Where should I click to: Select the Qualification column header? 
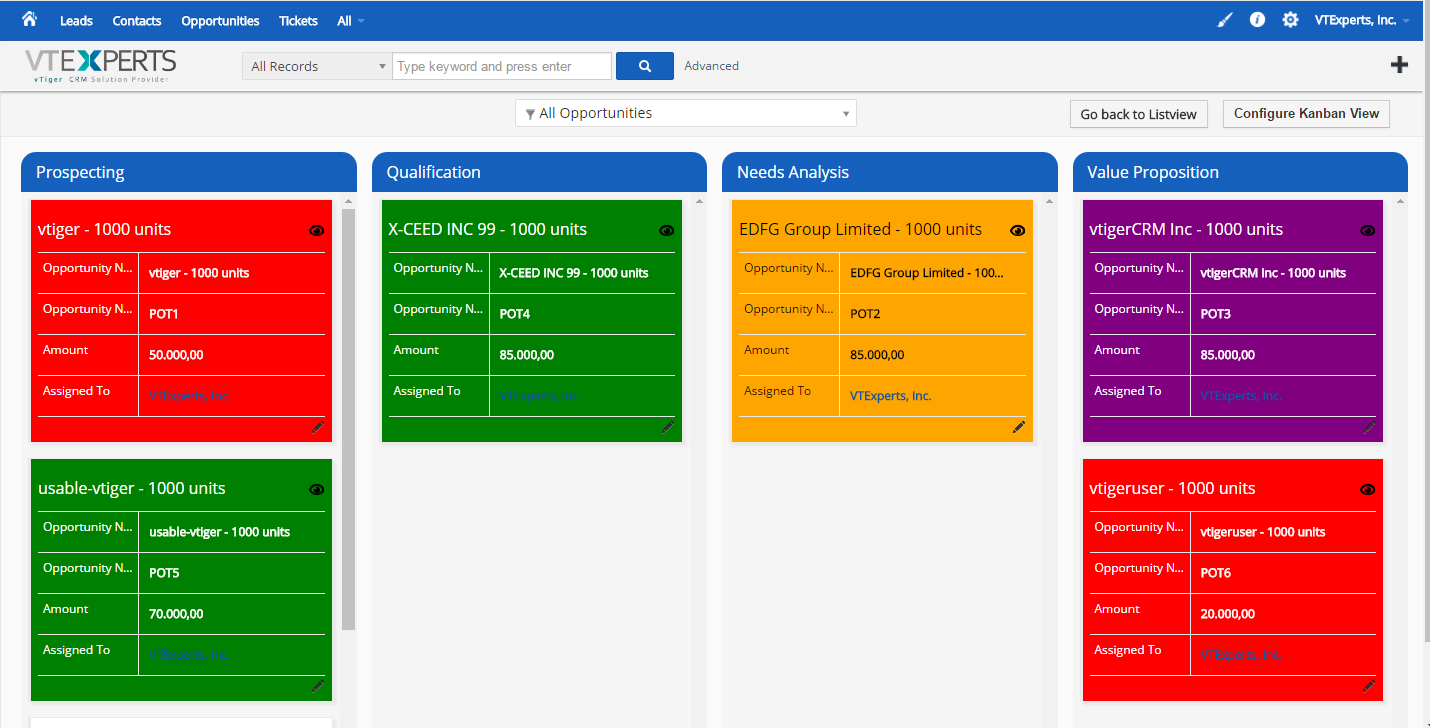pyautogui.click(x=539, y=172)
